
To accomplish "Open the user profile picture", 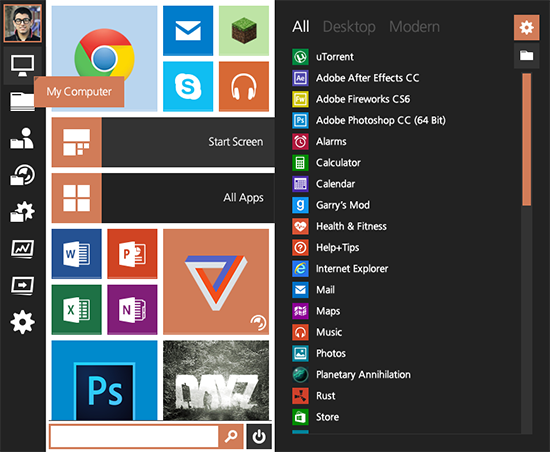I will [22, 23].
